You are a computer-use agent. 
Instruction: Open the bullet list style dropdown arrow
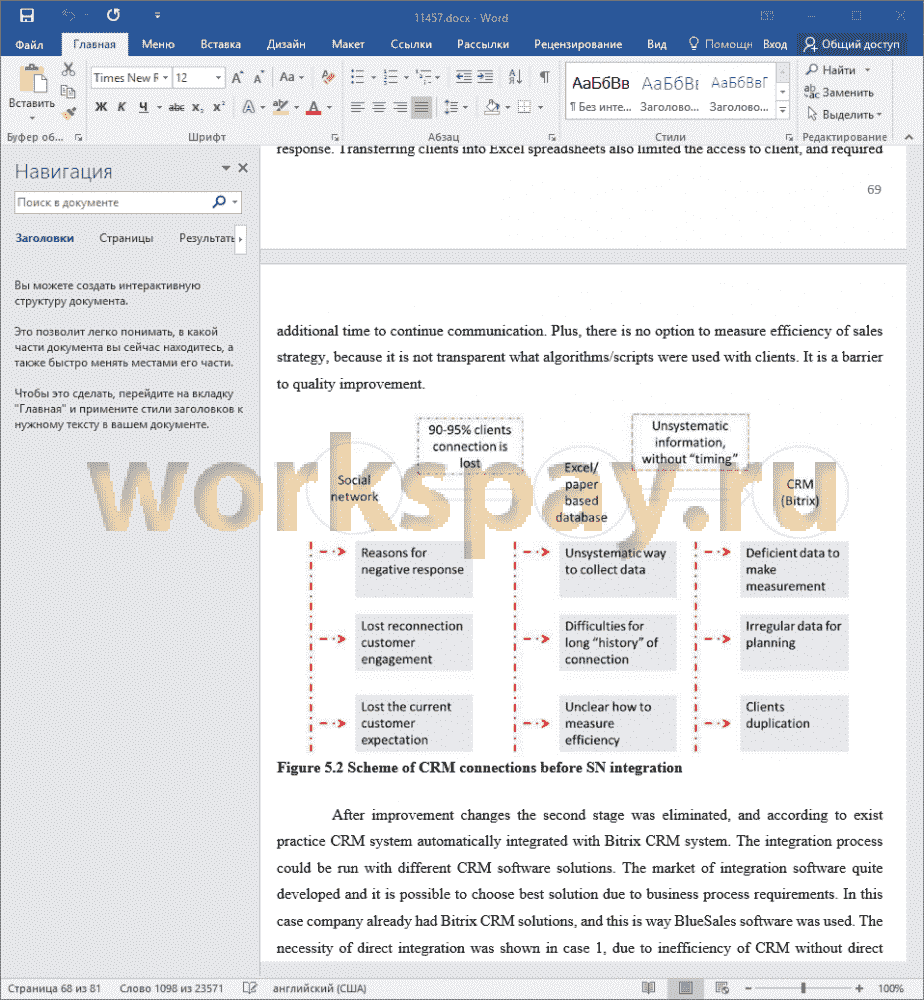click(373, 78)
